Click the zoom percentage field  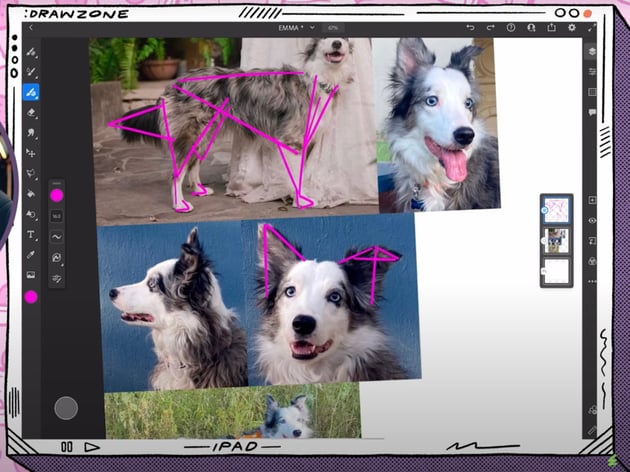pyautogui.click(x=333, y=28)
